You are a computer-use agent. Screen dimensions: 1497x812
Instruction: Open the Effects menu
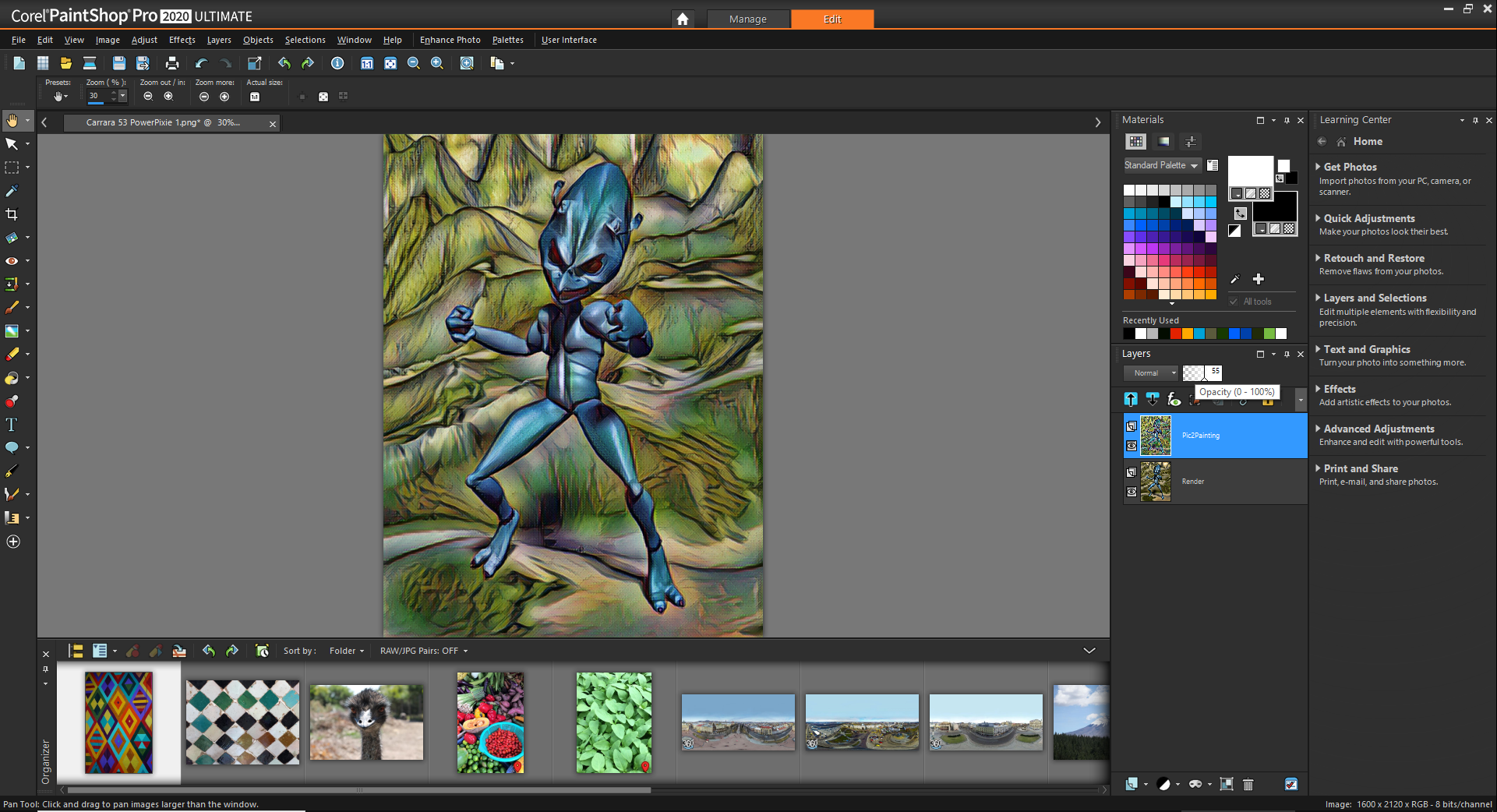click(182, 40)
